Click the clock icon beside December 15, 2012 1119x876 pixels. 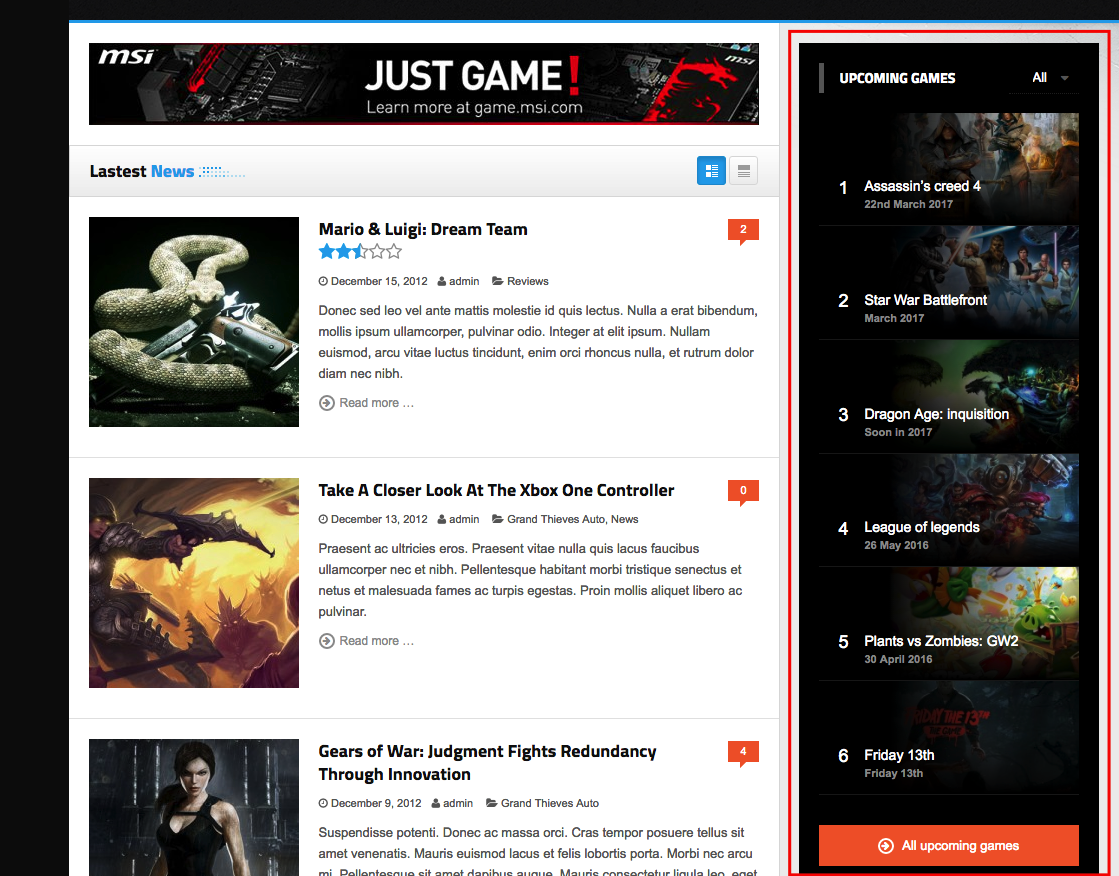pos(323,281)
